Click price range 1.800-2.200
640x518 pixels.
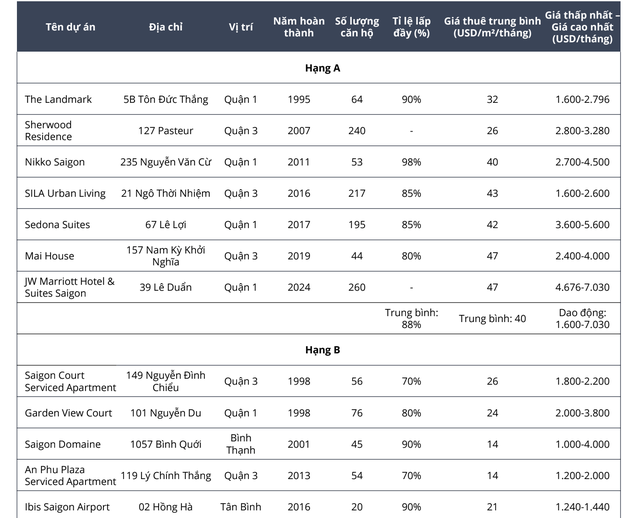click(x=582, y=381)
